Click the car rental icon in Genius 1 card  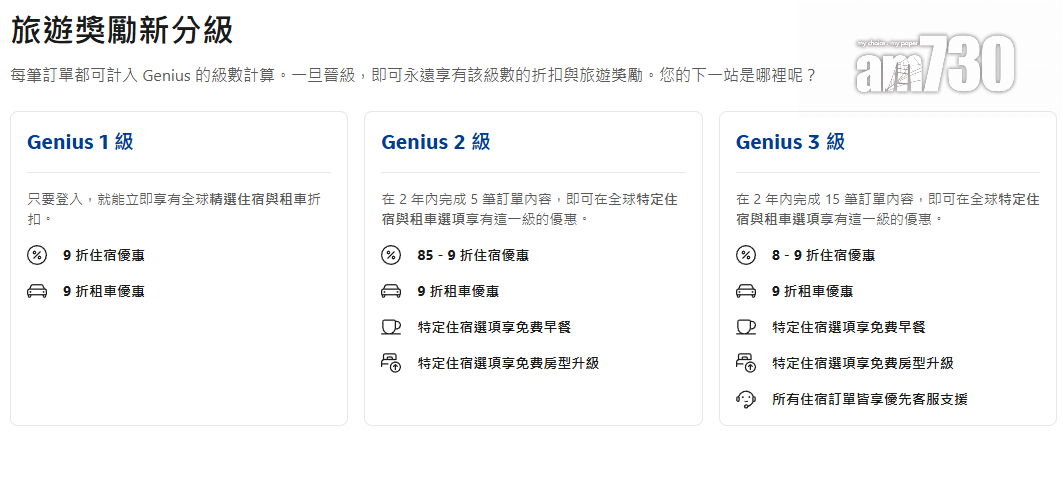(x=37, y=291)
